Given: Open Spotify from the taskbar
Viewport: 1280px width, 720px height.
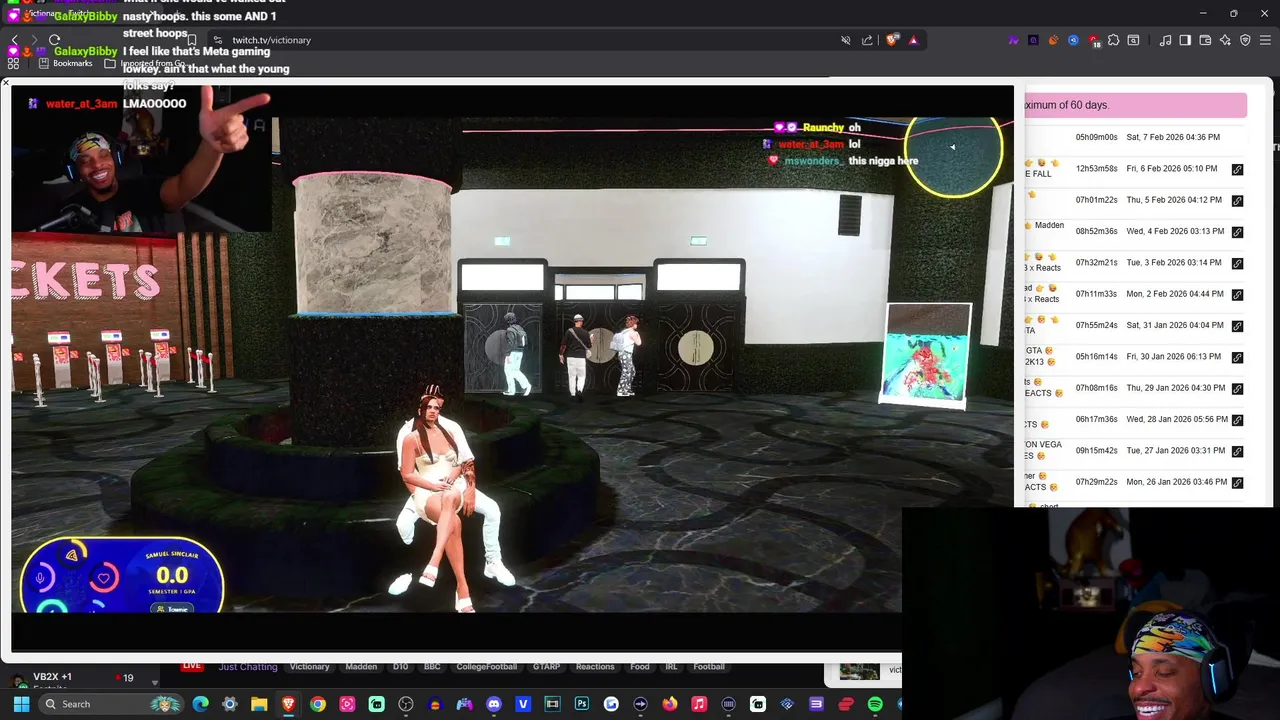Looking at the screenshot, I should point(875,704).
